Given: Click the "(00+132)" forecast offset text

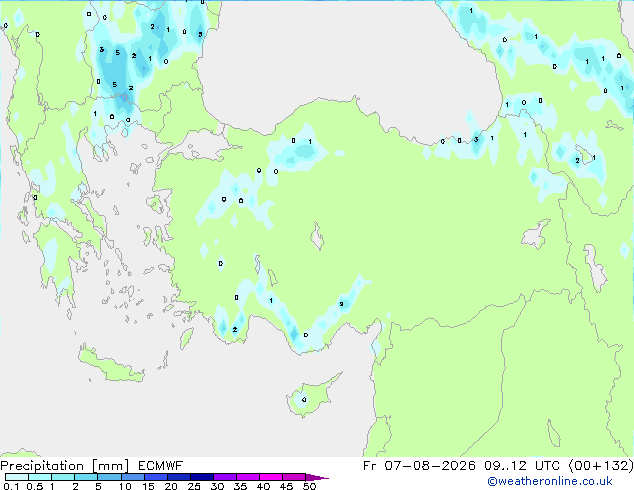Looking at the screenshot, I should pyautogui.click(x=601, y=466).
